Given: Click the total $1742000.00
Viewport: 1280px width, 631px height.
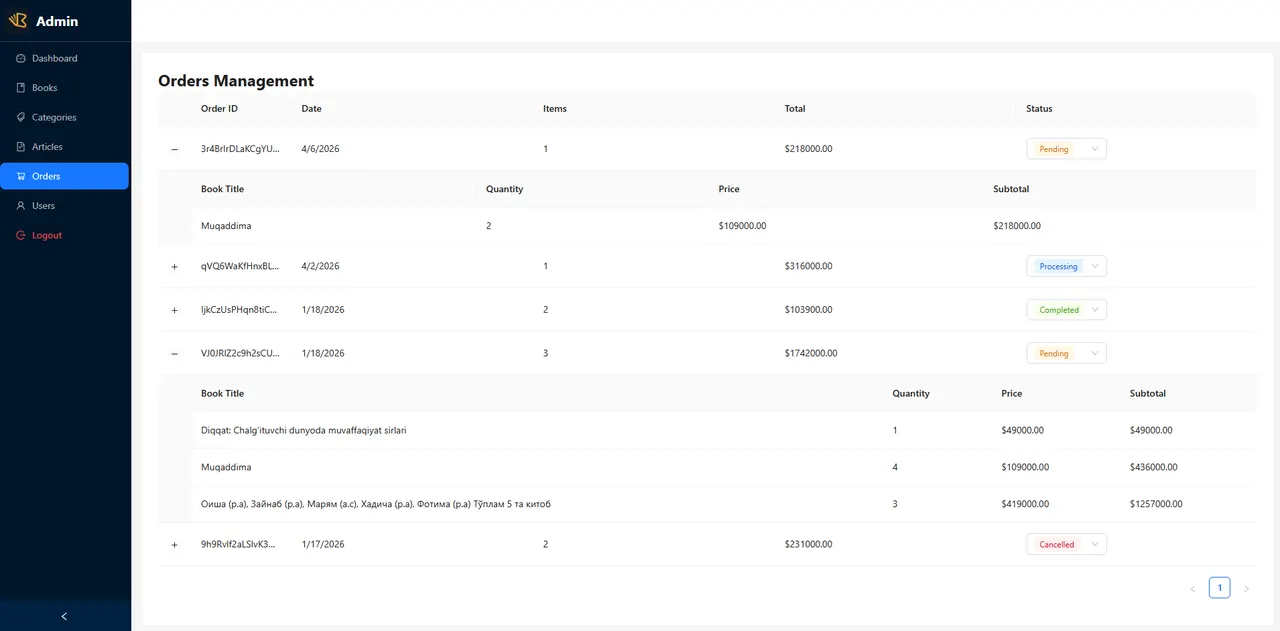Looking at the screenshot, I should tap(811, 353).
